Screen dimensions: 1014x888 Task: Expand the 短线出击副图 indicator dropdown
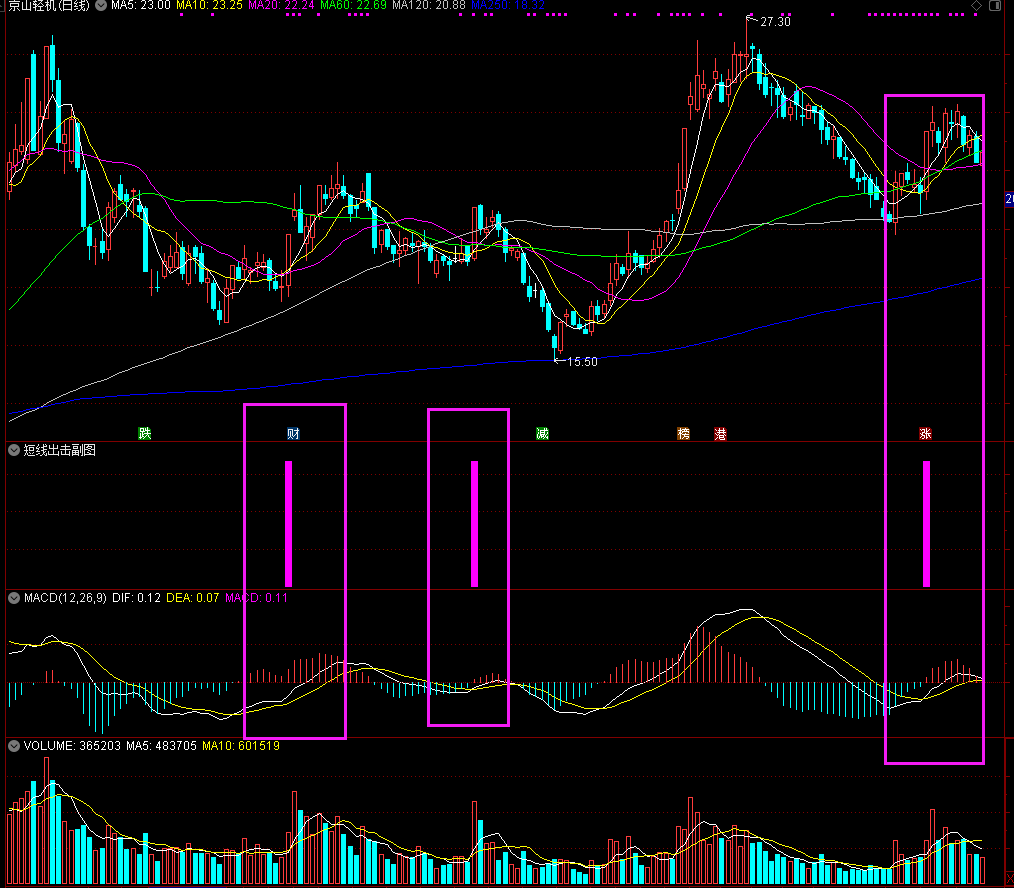pos(14,450)
